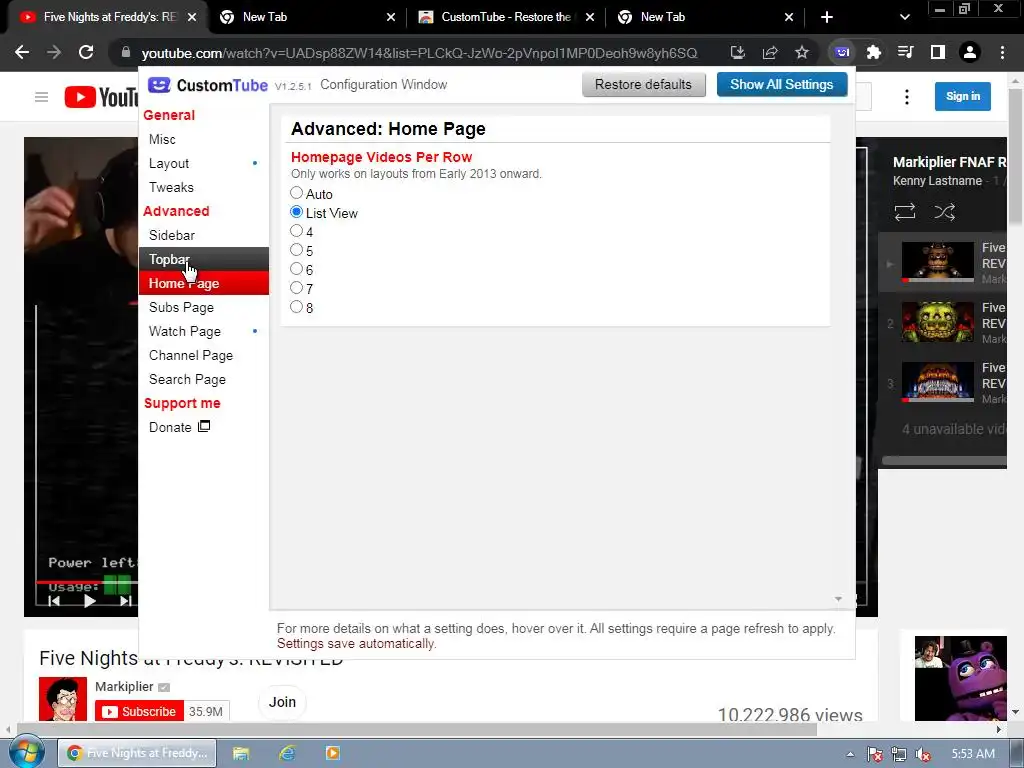Open Windows Media Player from taskbar
This screenshot has width=1024, height=768.
332,753
